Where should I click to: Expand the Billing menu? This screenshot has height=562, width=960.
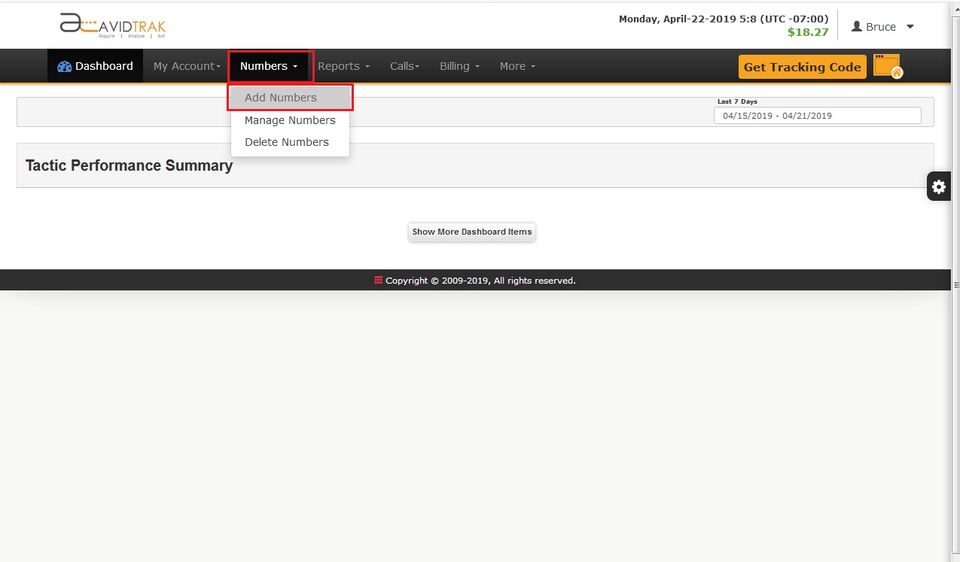pyautogui.click(x=459, y=66)
